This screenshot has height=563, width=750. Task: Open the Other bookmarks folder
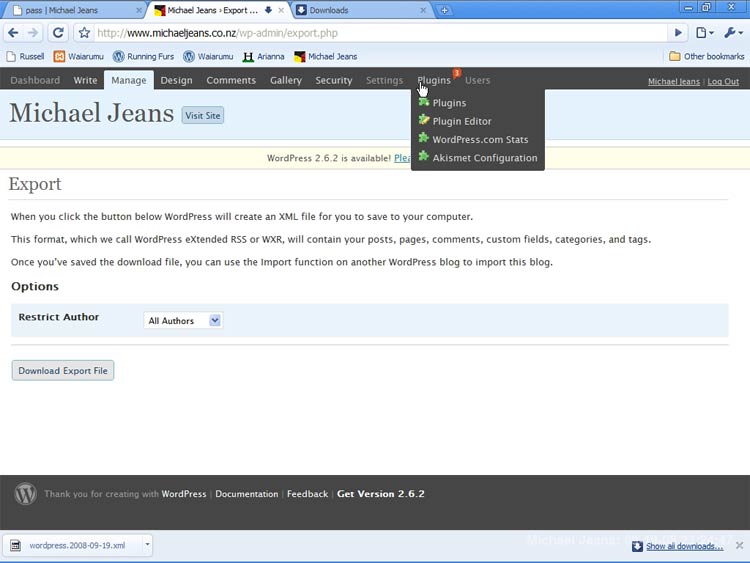pyautogui.click(x=706, y=57)
